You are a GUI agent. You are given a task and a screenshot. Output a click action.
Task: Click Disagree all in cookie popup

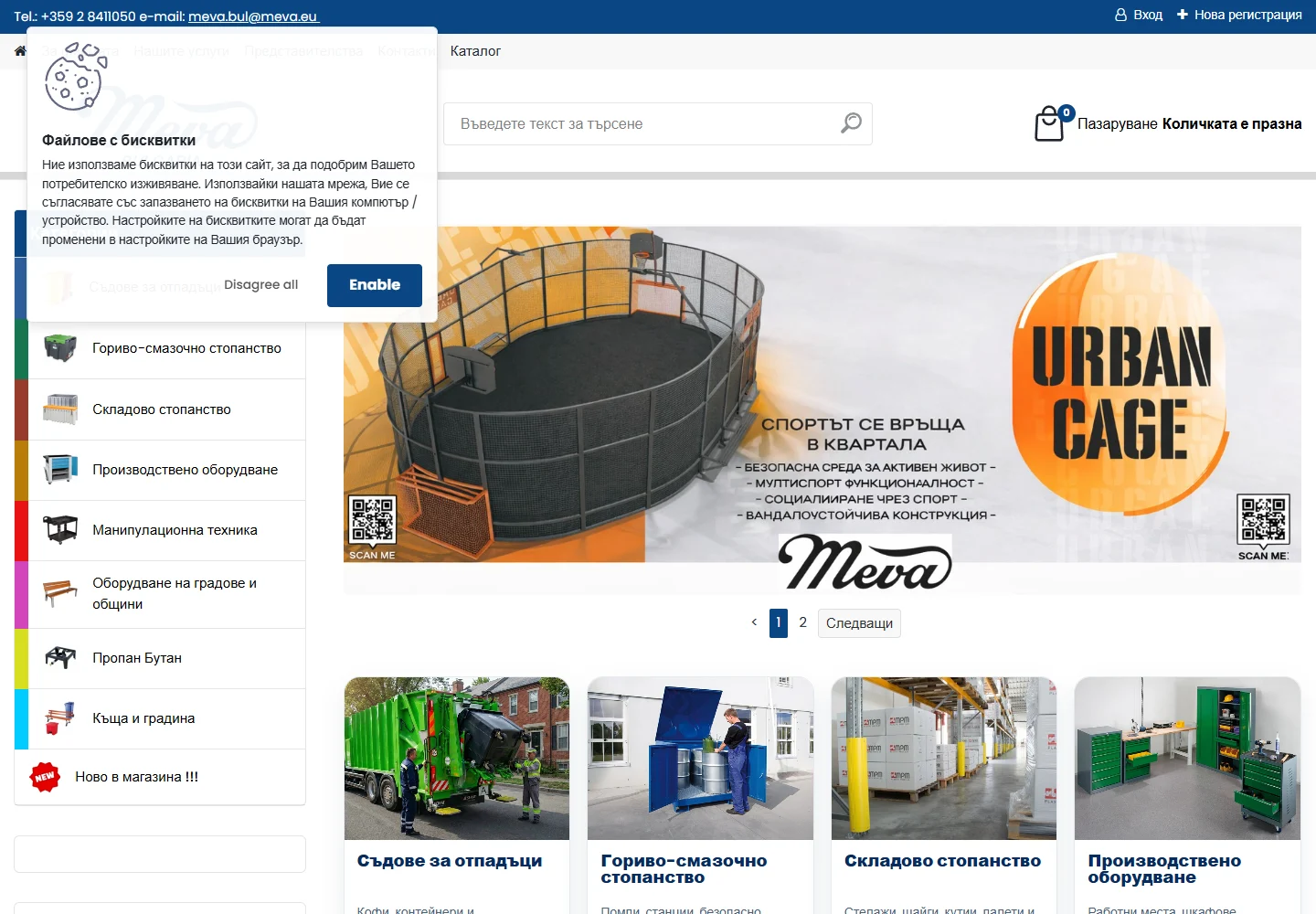pyautogui.click(x=260, y=284)
